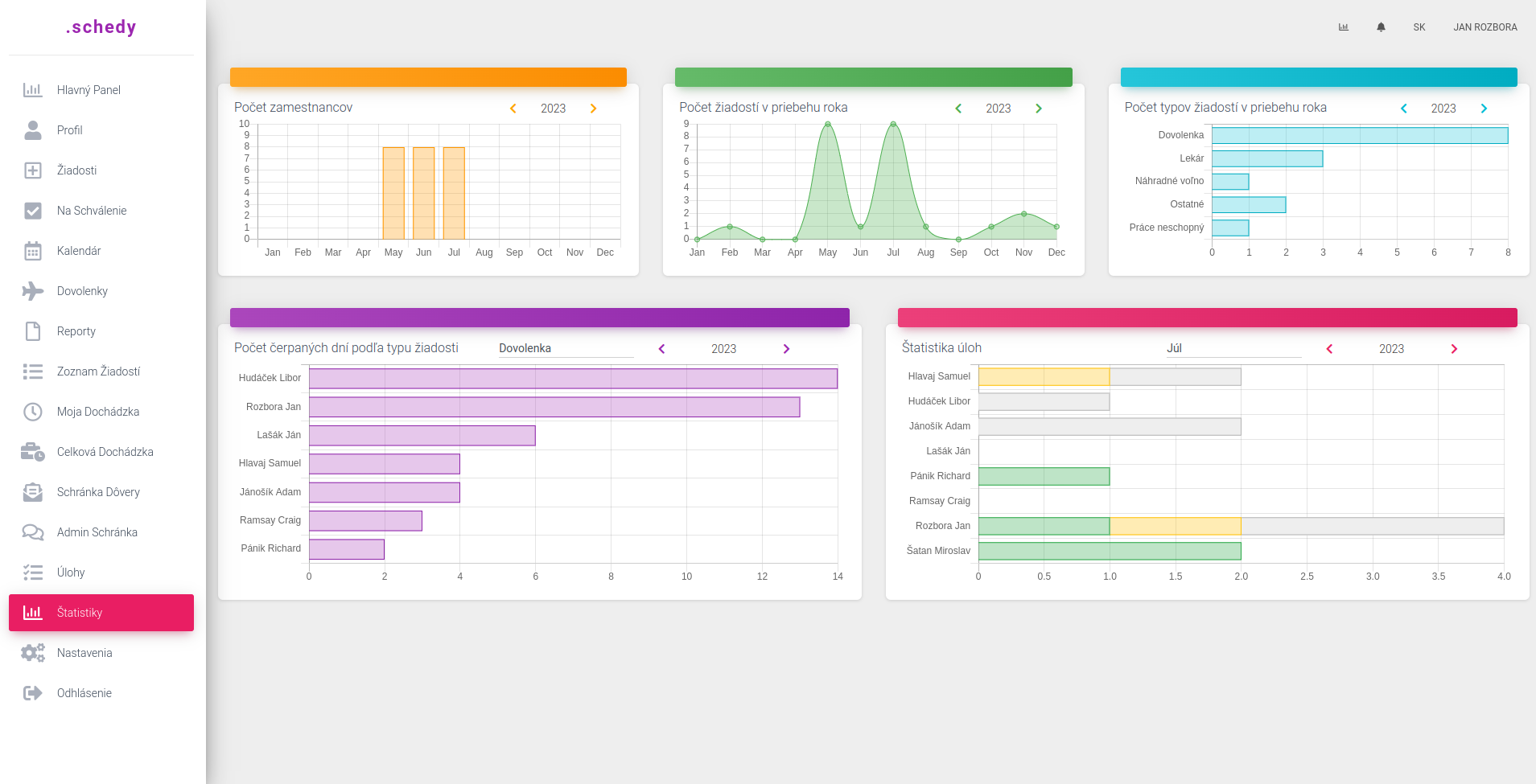
Task: Select Štatistiky menu item
Action: tap(101, 613)
